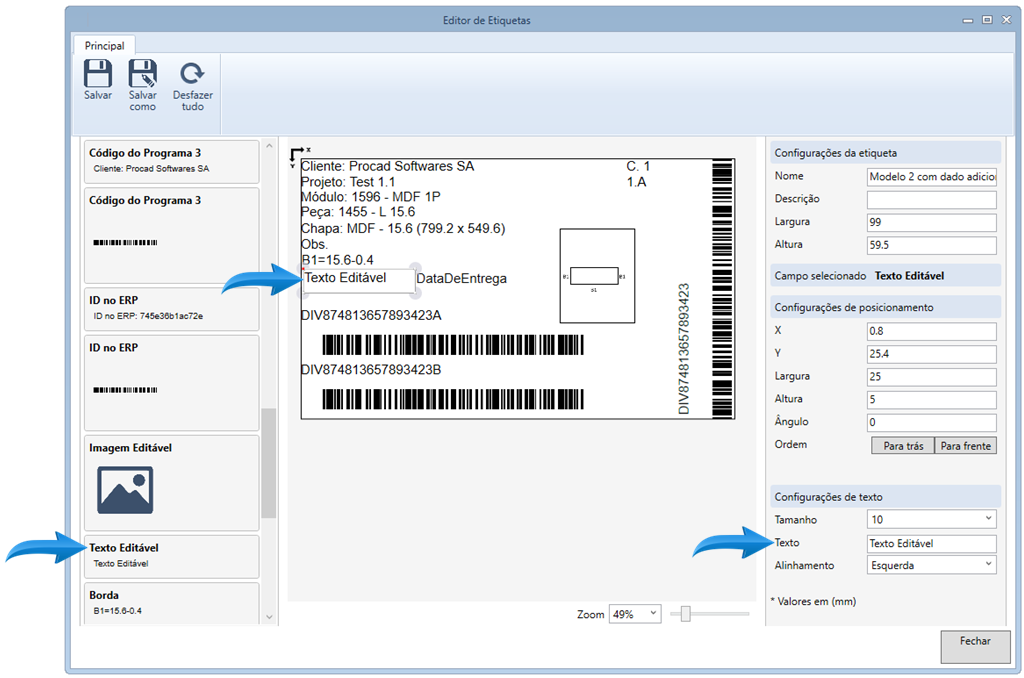Click the Salvar floppy disk icon
The image size is (1024, 678).
pos(97,74)
